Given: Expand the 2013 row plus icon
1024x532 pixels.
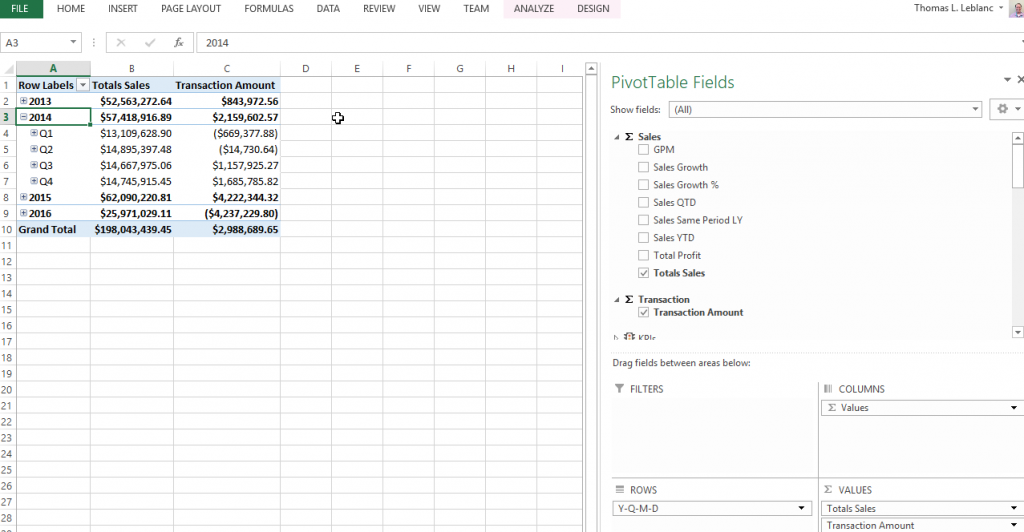Looking at the screenshot, I should point(23,101).
